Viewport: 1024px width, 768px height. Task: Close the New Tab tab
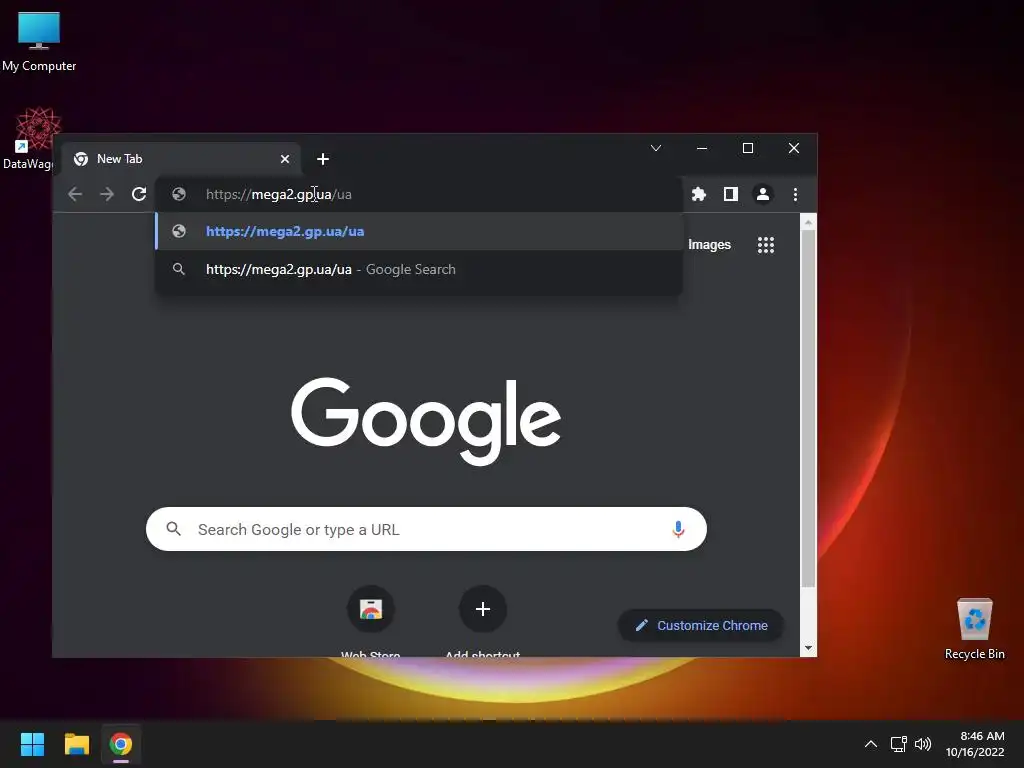285,159
